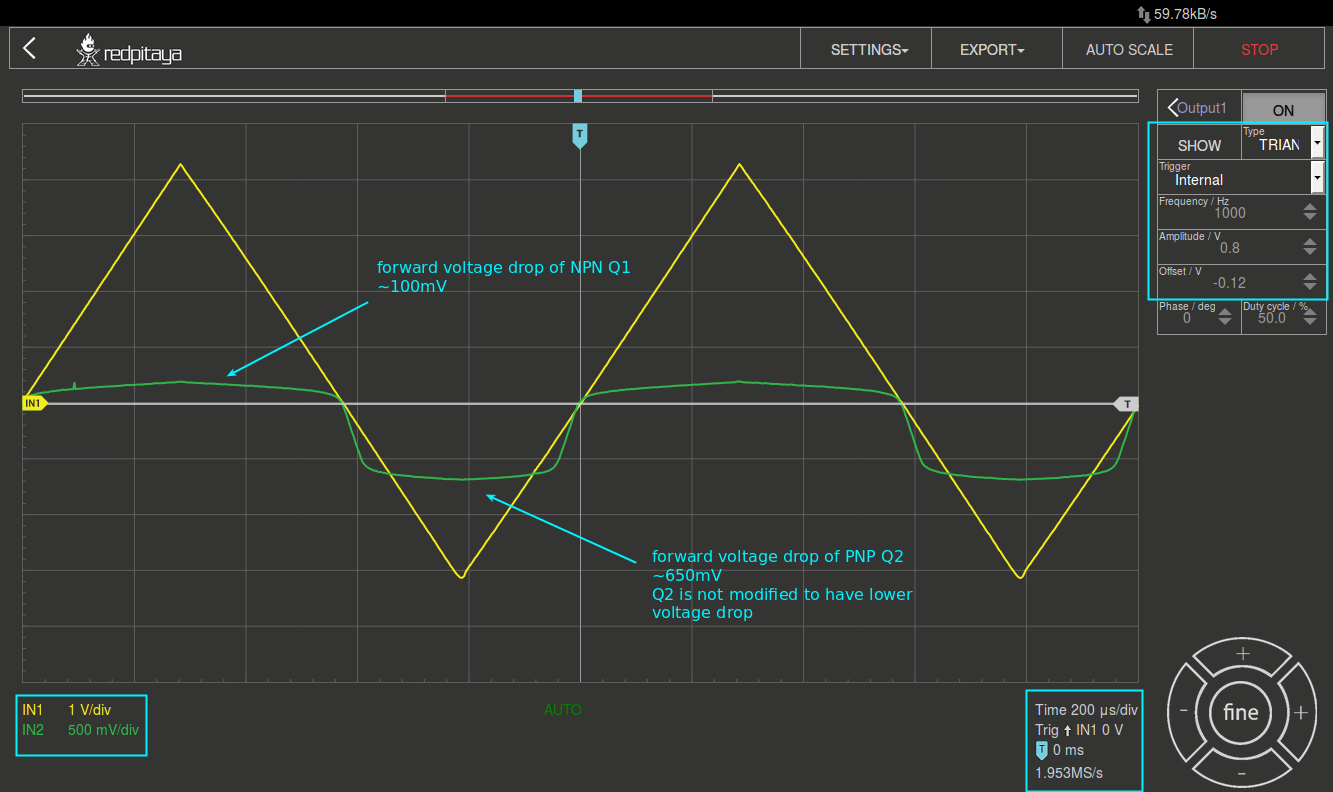Select the IN1 1 V/div channel label
1333x792 pixels.
coord(66,709)
